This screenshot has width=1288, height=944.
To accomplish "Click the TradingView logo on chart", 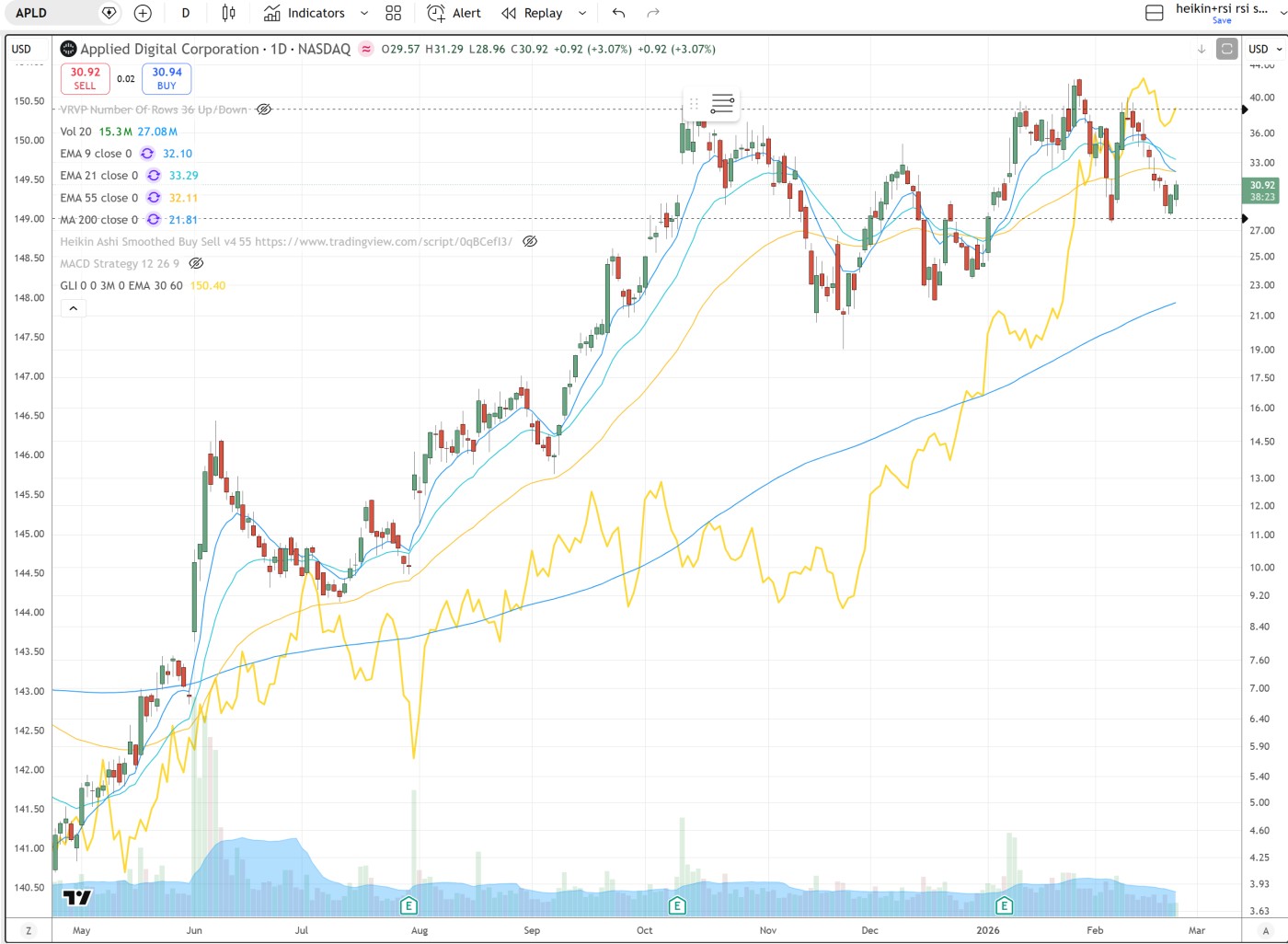I will 77,897.
